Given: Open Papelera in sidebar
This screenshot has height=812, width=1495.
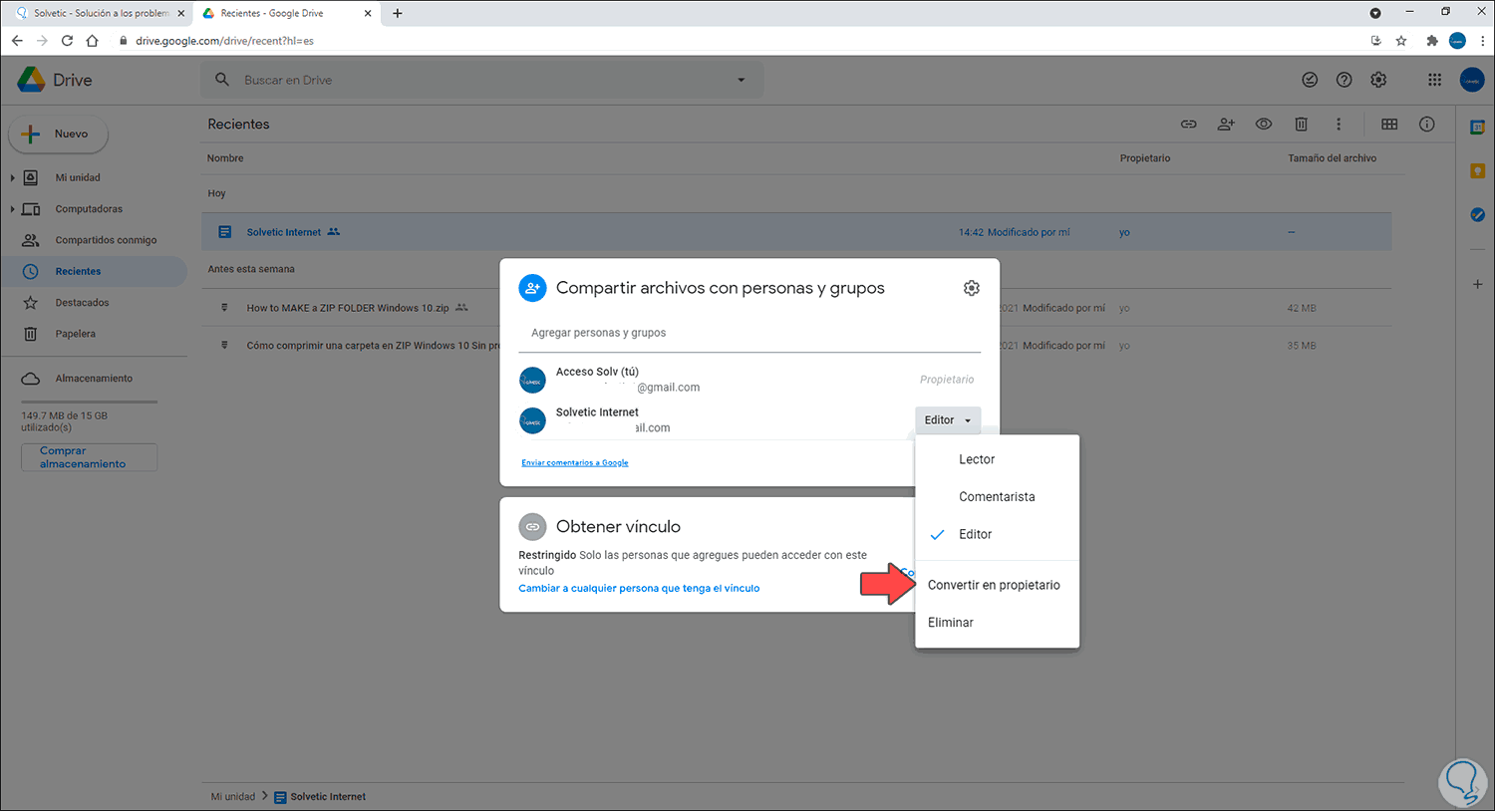Looking at the screenshot, I should coord(75,334).
